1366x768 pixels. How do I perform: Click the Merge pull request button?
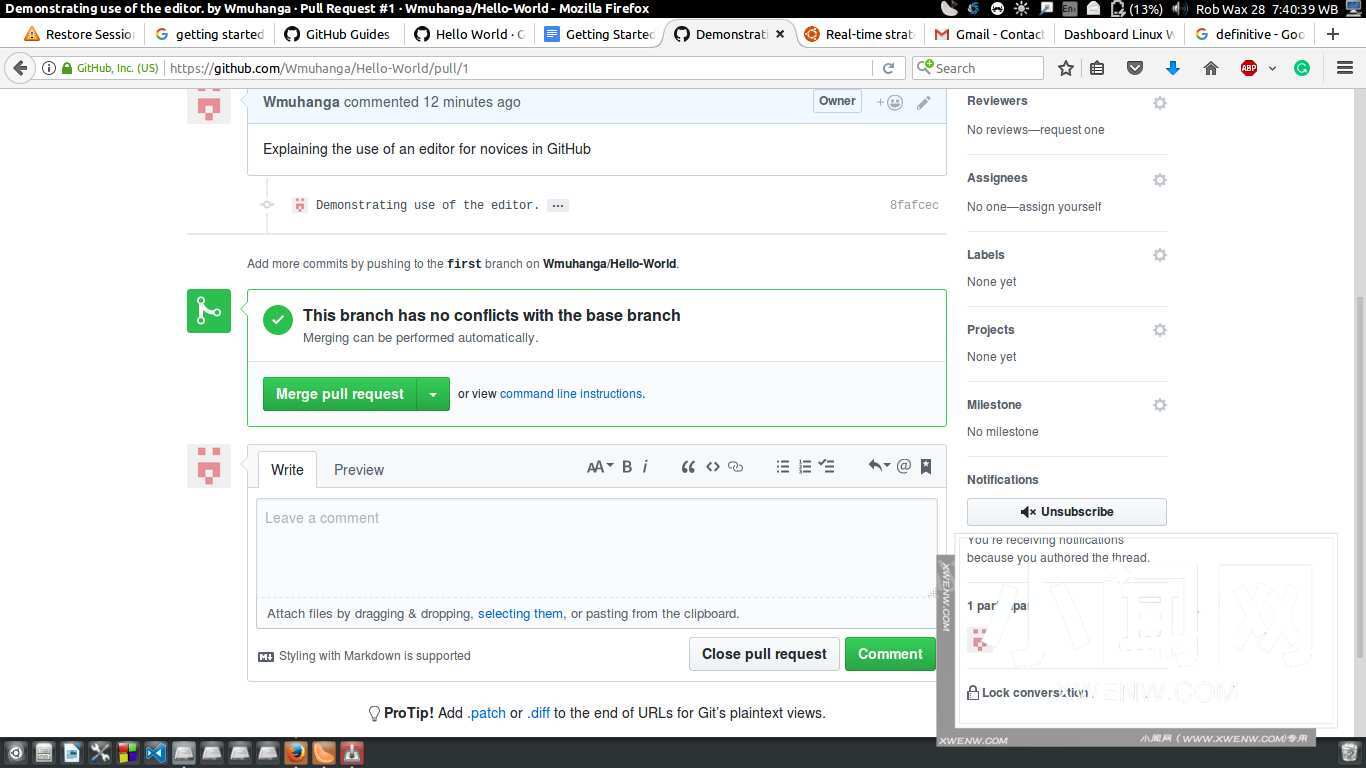click(340, 394)
